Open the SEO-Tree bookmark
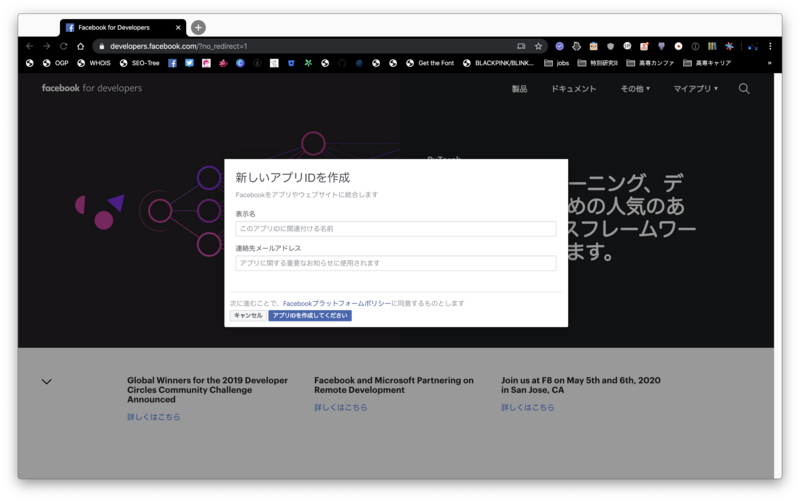Screen dimensions: 800x501 [139, 63]
